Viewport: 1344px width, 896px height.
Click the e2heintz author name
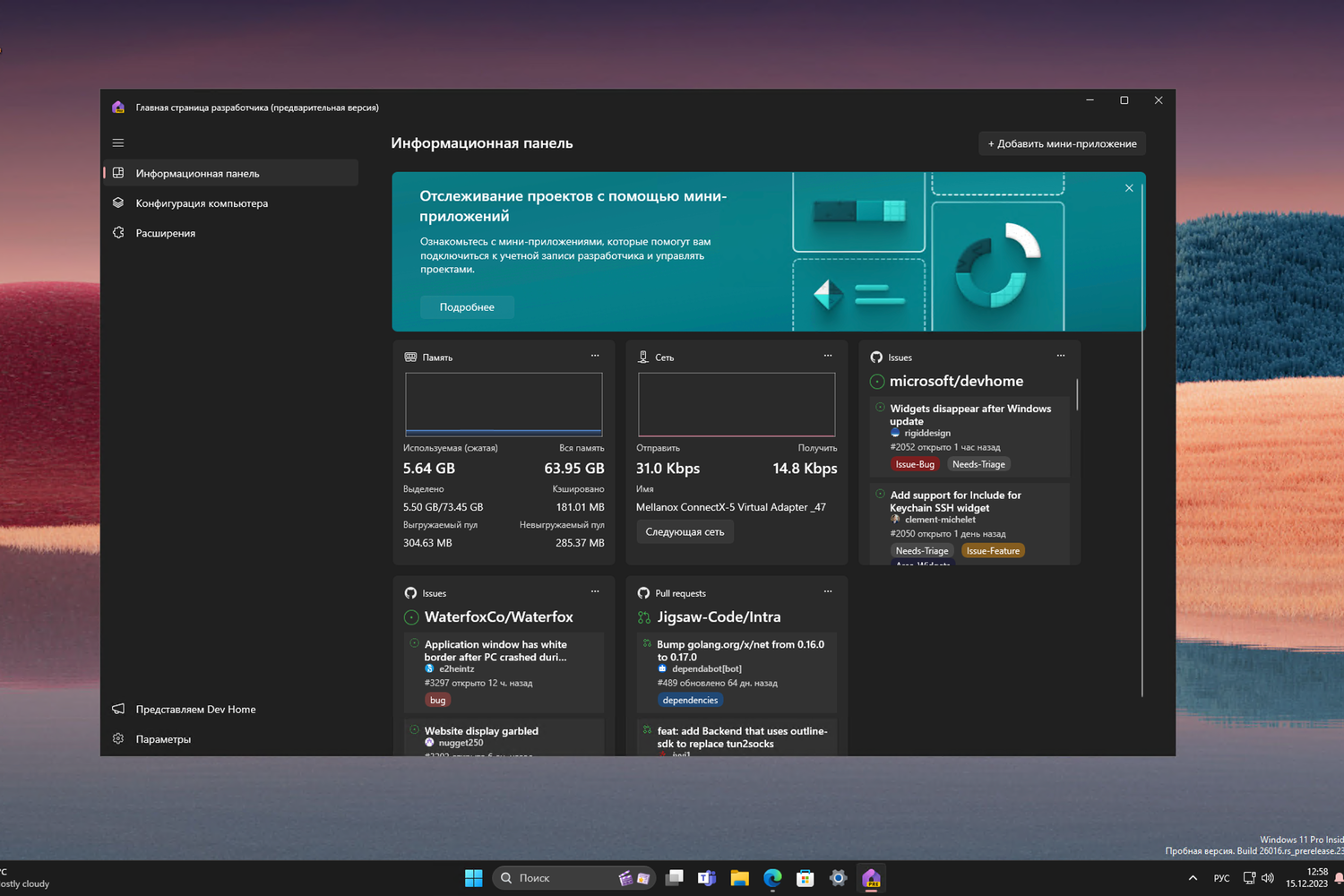[457, 669]
